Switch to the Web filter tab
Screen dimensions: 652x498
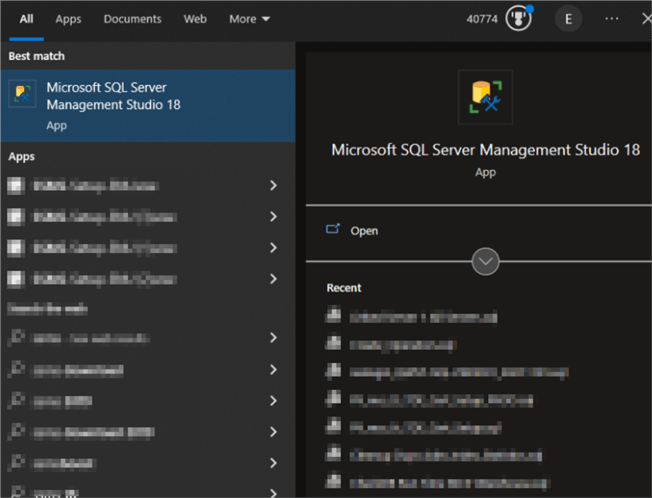[195, 19]
